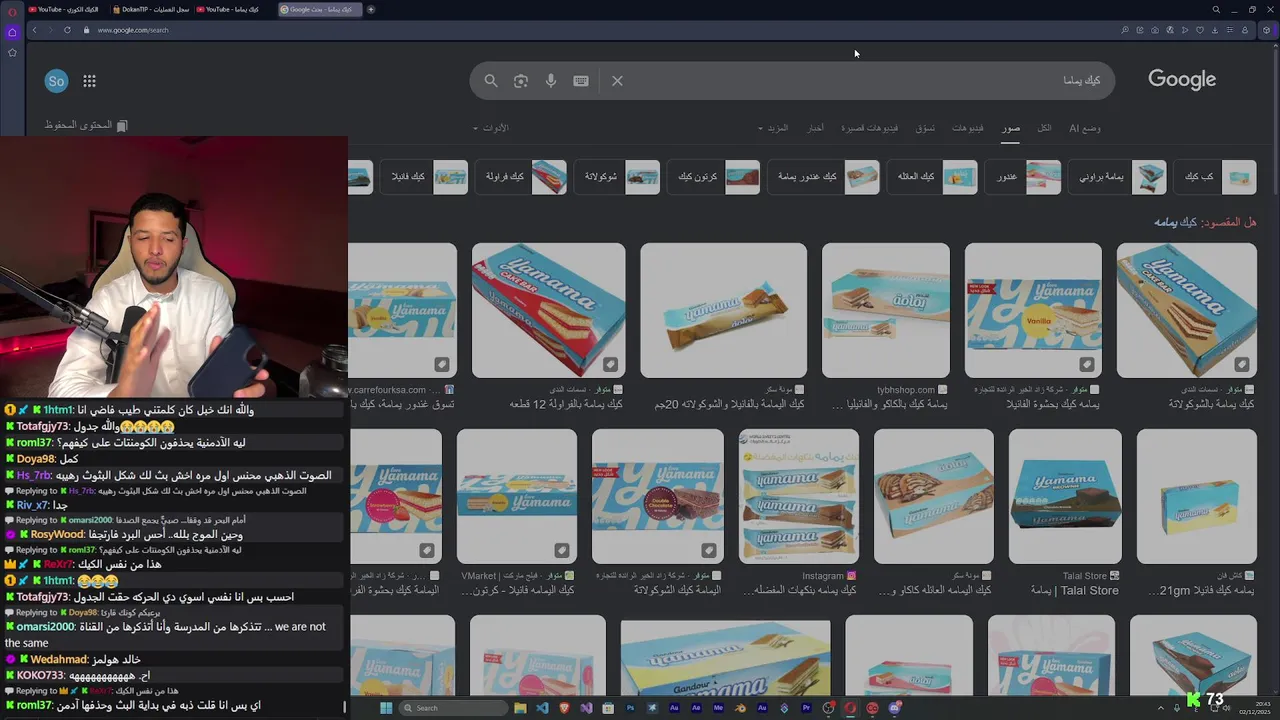Open saved content bookmark link

(85, 125)
